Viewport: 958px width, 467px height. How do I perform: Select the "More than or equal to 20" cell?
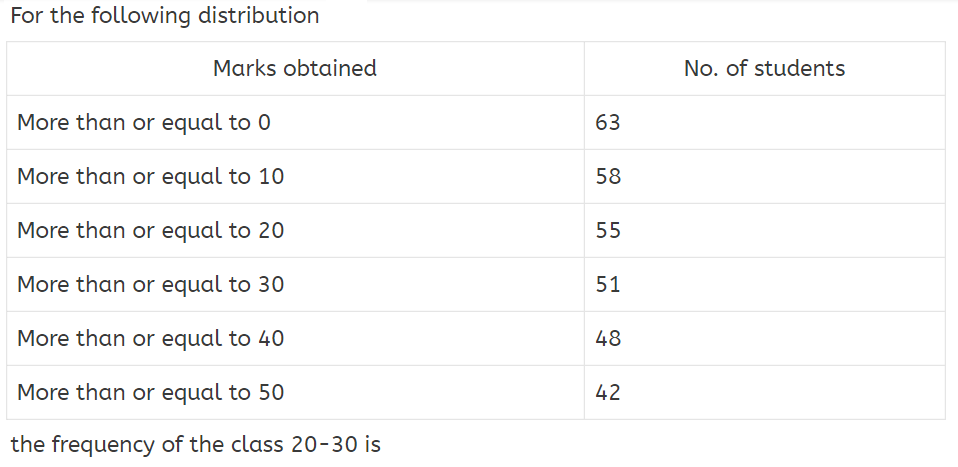tap(151, 231)
